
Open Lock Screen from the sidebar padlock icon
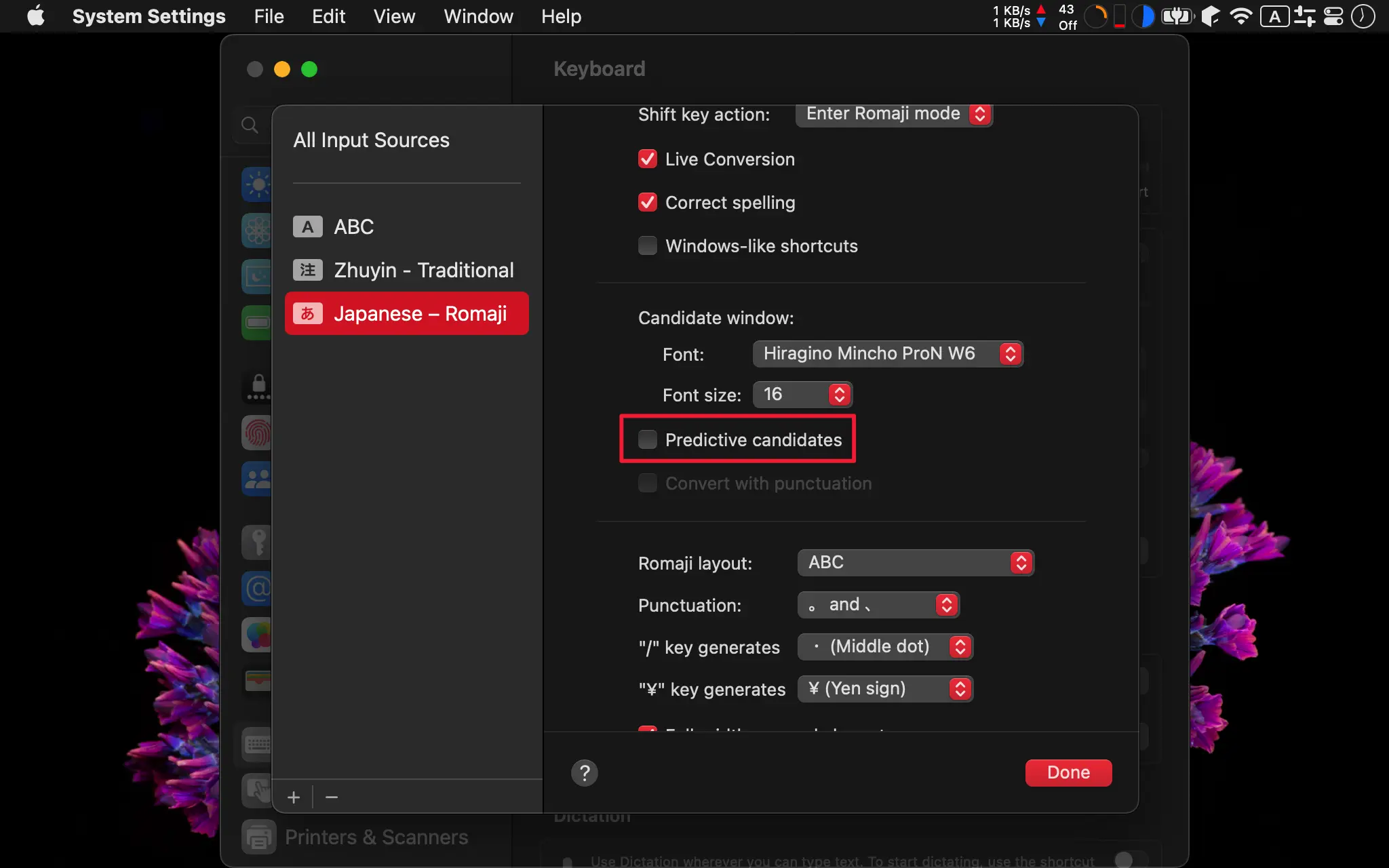pyautogui.click(x=257, y=387)
